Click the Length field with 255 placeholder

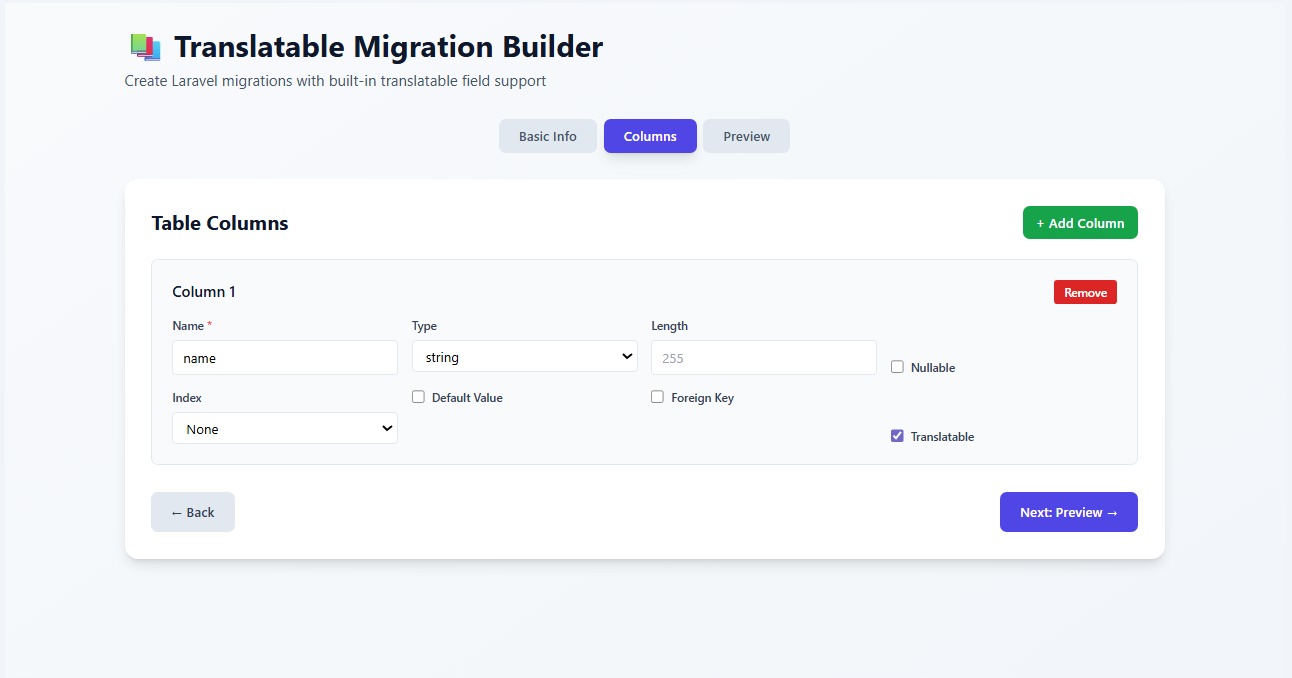[x=764, y=357]
